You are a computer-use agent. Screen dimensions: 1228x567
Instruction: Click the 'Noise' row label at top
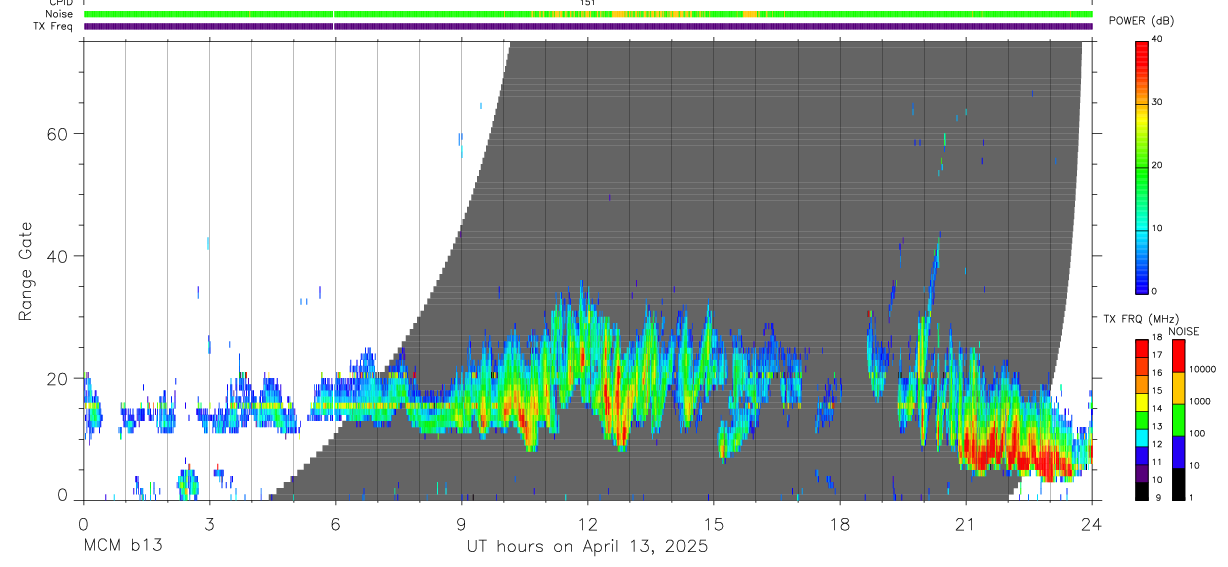pyautogui.click(x=59, y=14)
